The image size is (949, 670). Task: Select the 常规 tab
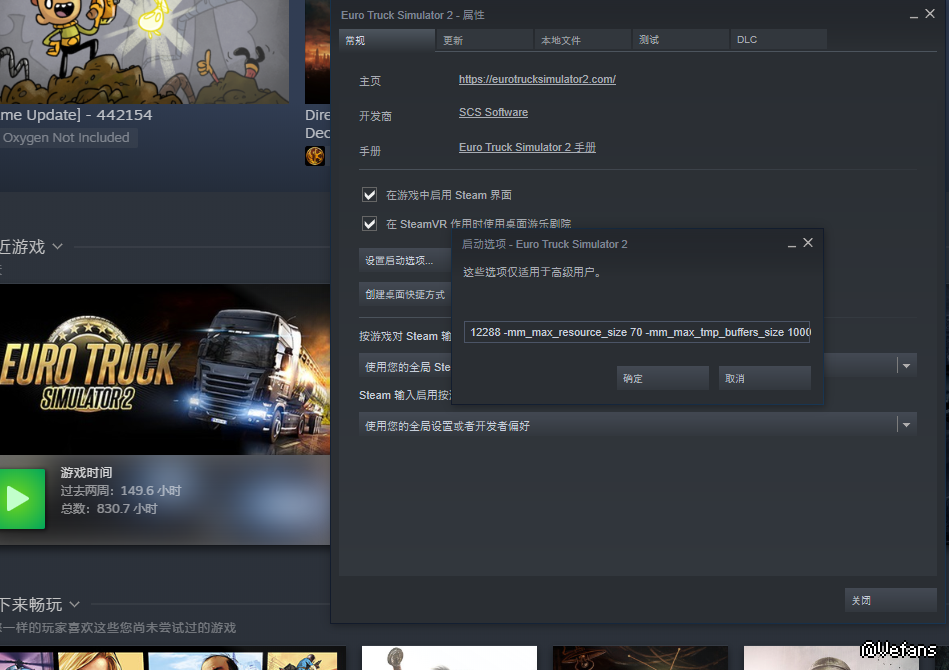pyautogui.click(x=387, y=40)
